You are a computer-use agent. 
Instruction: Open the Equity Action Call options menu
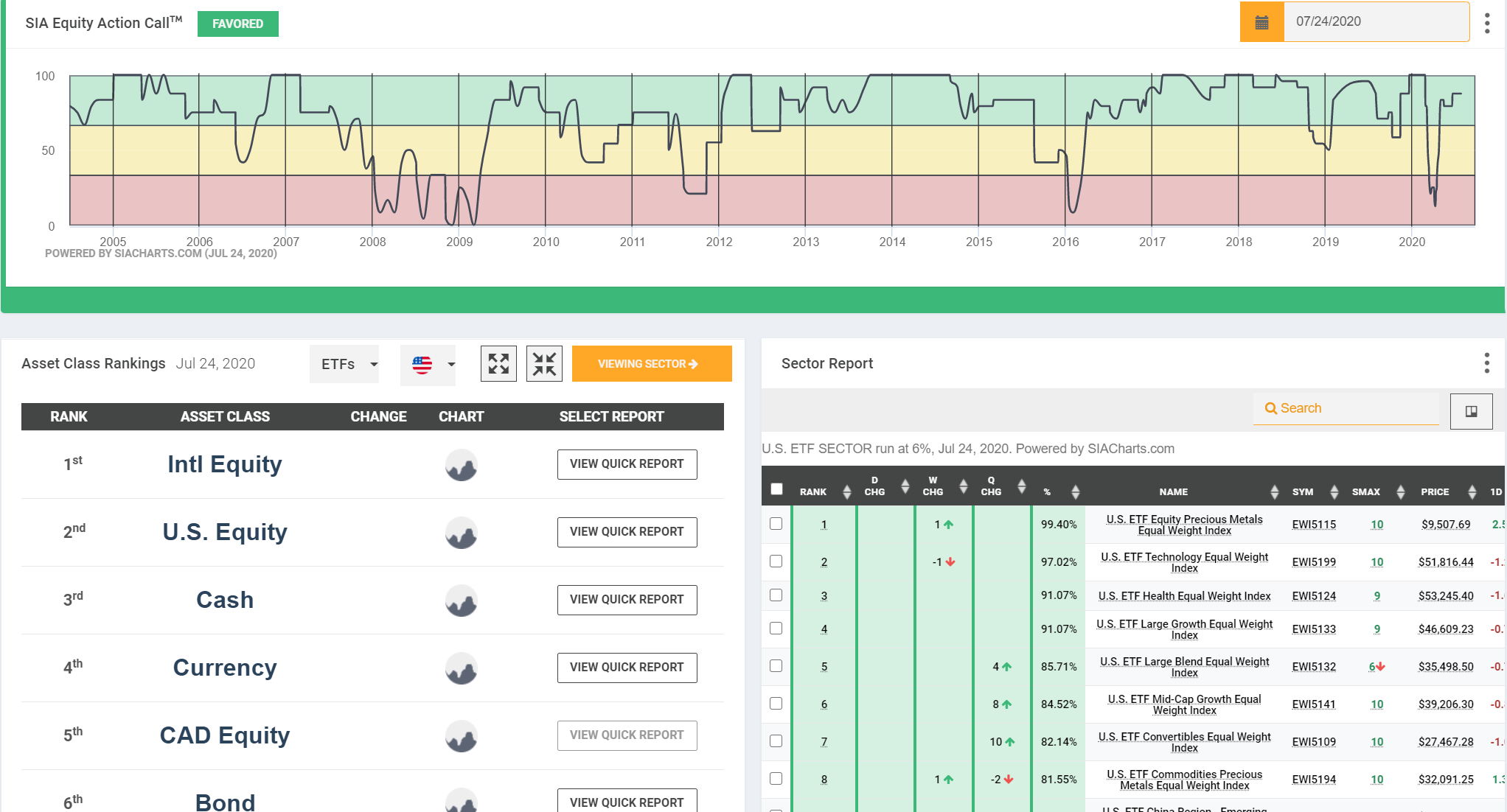[1487, 24]
